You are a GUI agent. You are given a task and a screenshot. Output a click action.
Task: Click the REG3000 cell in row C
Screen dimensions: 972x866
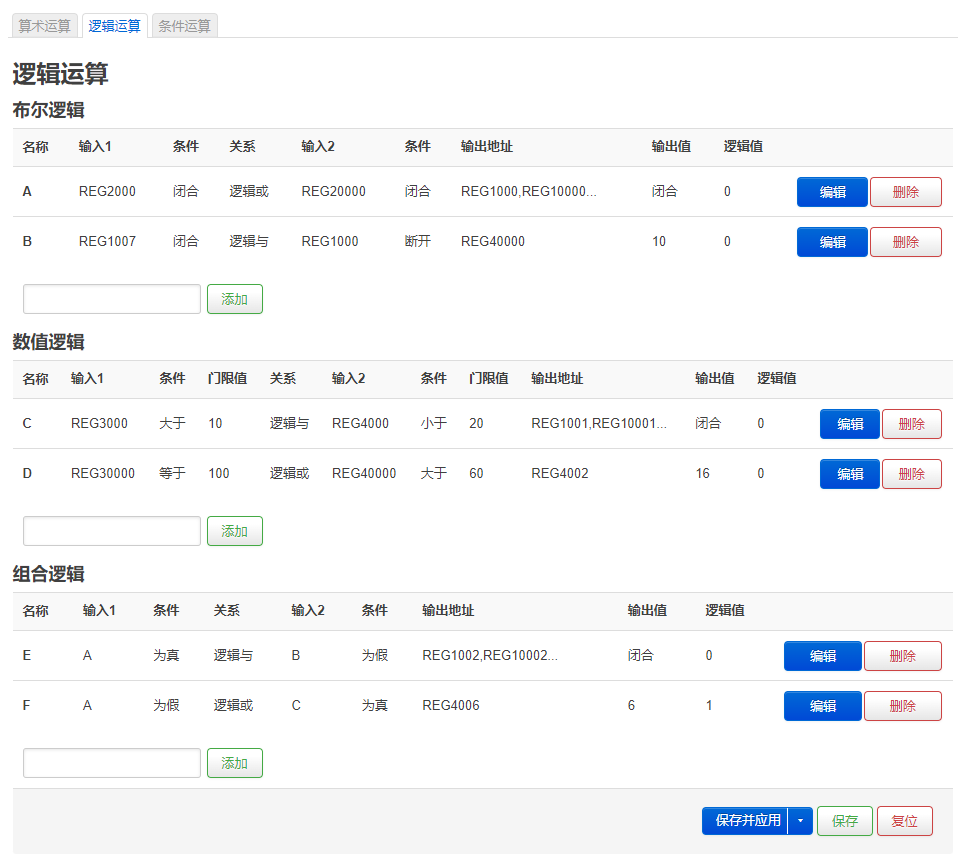pos(99,424)
